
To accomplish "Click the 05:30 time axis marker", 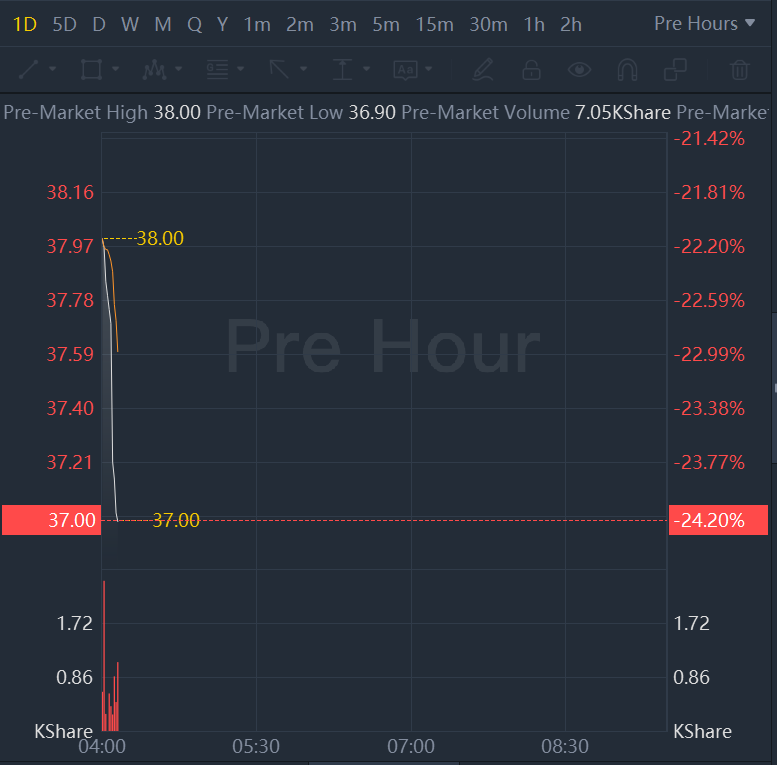I will 257,746.
